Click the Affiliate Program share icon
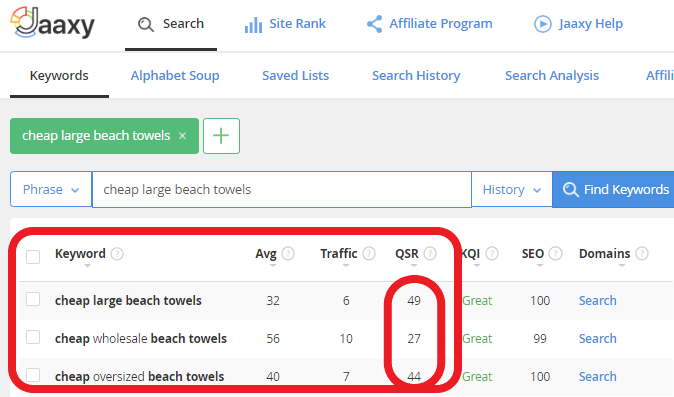674x397 pixels. (x=374, y=24)
